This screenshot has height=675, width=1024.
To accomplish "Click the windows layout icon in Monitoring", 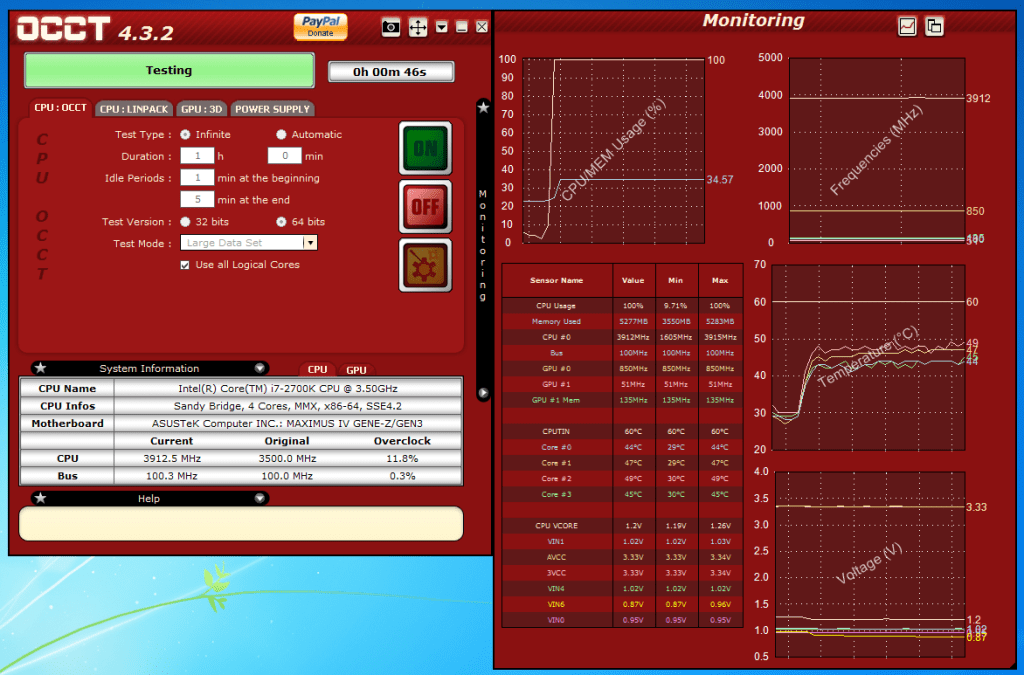I will click(x=934, y=26).
